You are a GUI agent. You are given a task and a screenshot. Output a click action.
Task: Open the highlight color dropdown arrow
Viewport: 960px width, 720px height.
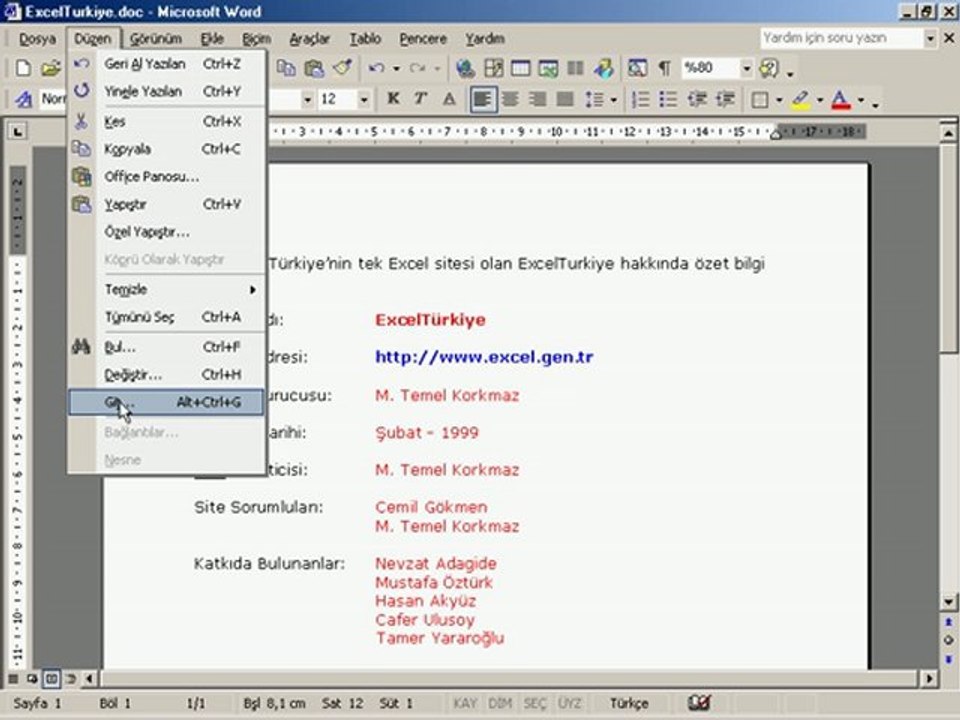820,100
